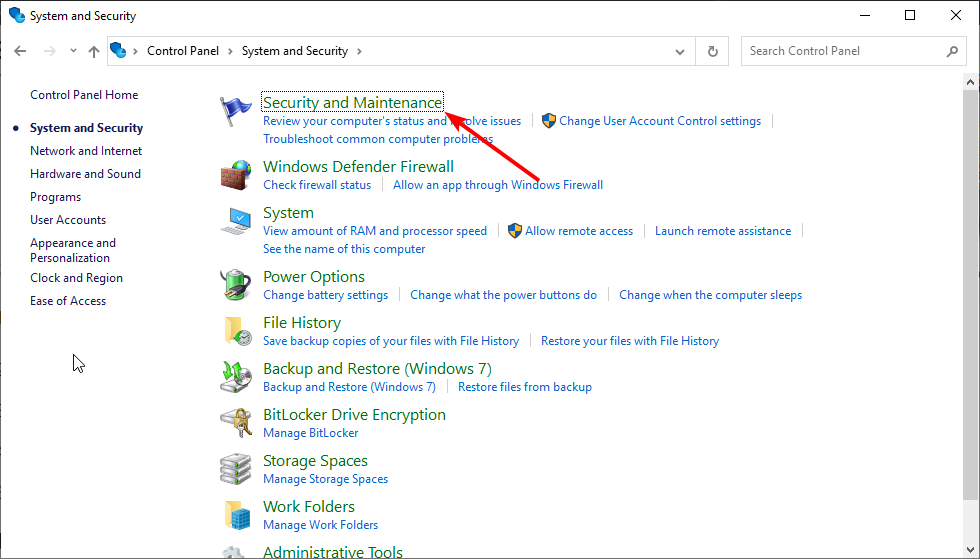Click See the name of this computer
980x559 pixels.
(x=344, y=249)
